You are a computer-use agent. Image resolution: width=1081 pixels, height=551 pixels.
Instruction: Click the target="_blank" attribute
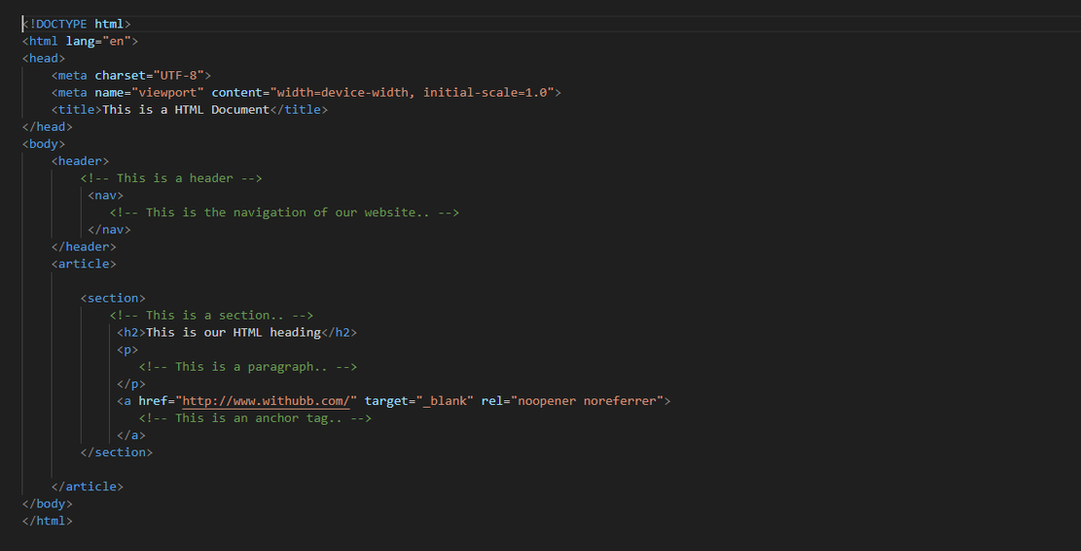419,401
